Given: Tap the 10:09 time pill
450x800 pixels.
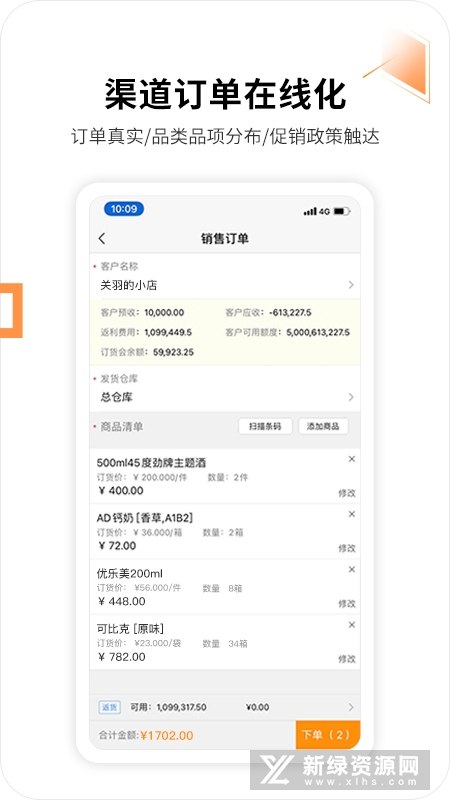Looking at the screenshot, I should tap(123, 209).
